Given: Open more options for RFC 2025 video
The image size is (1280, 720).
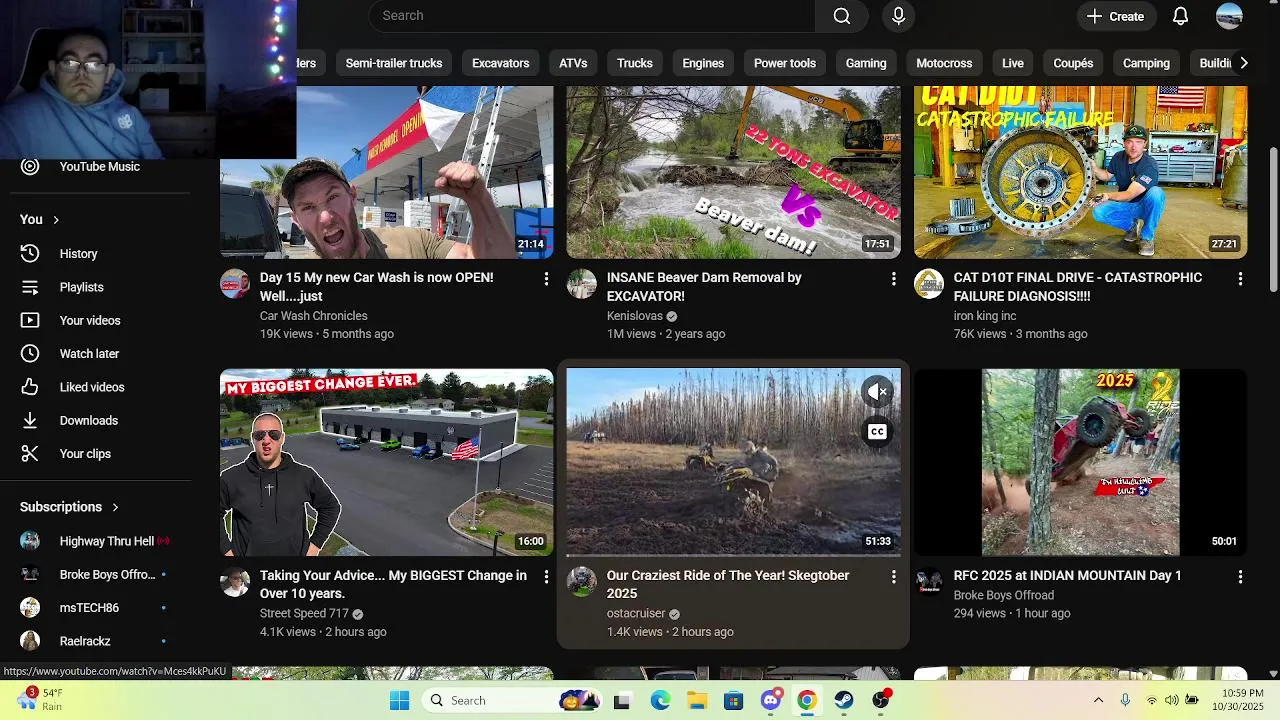Looking at the screenshot, I should 1240,577.
